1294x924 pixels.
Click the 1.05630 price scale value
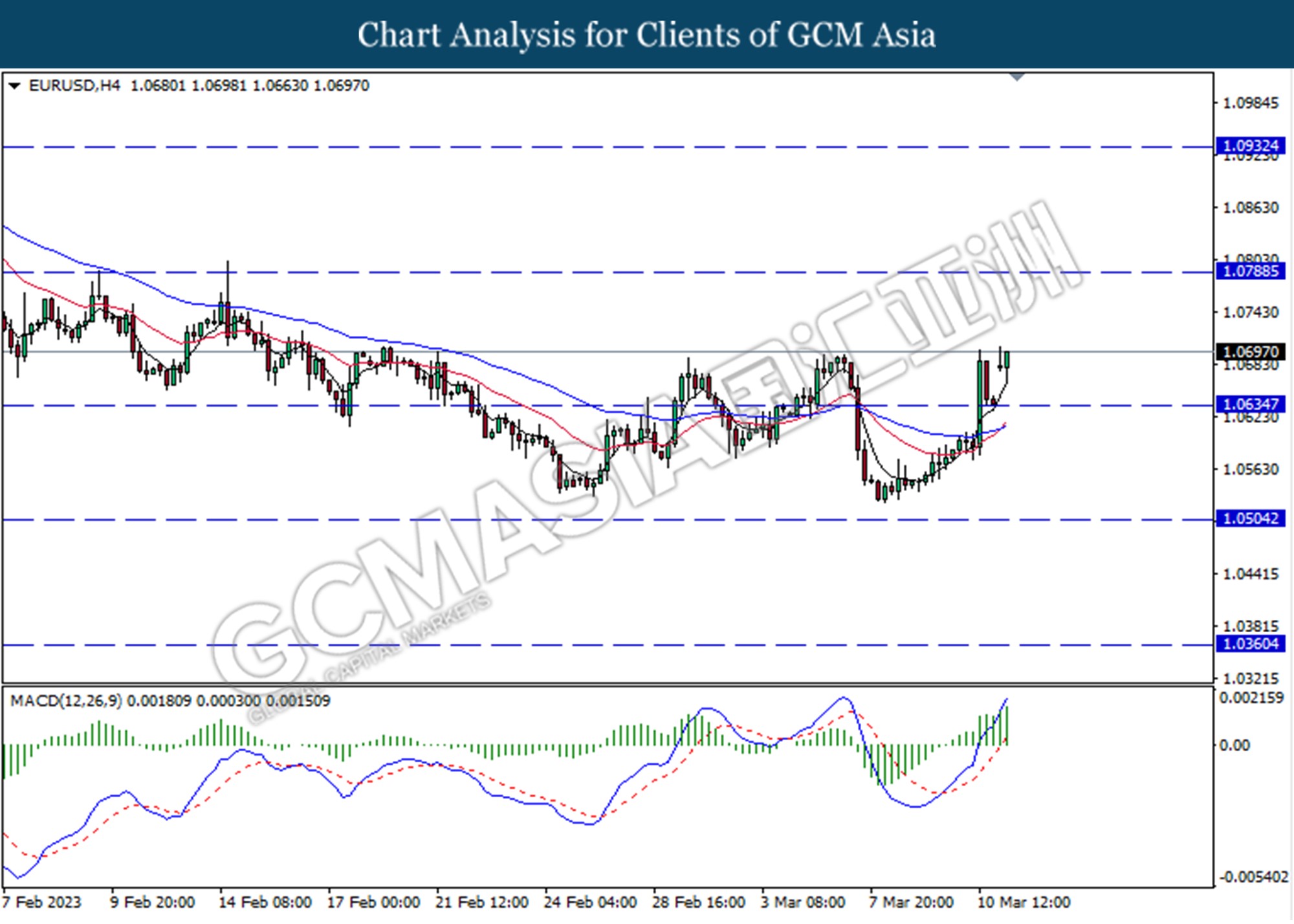coord(1251,469)
